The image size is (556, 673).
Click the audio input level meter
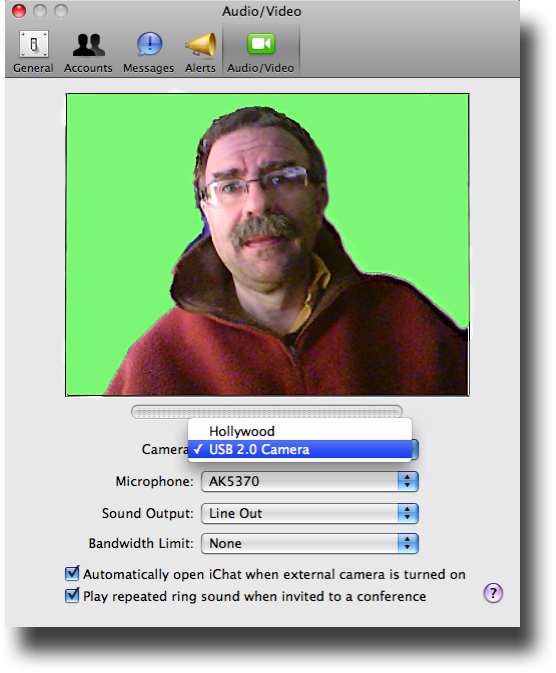click(x=267, y=412)
